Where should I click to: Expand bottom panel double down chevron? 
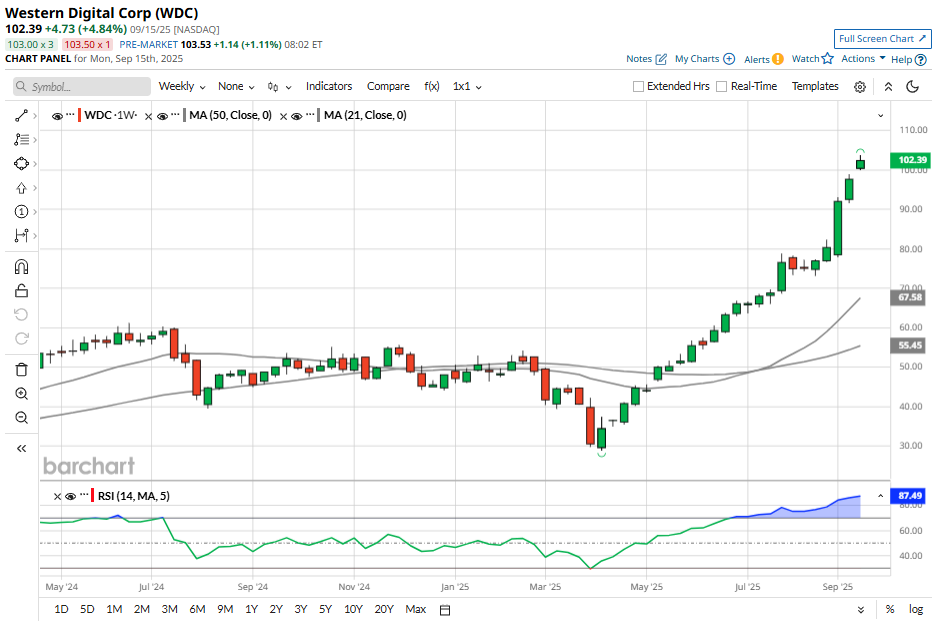[x=861, y=610]
